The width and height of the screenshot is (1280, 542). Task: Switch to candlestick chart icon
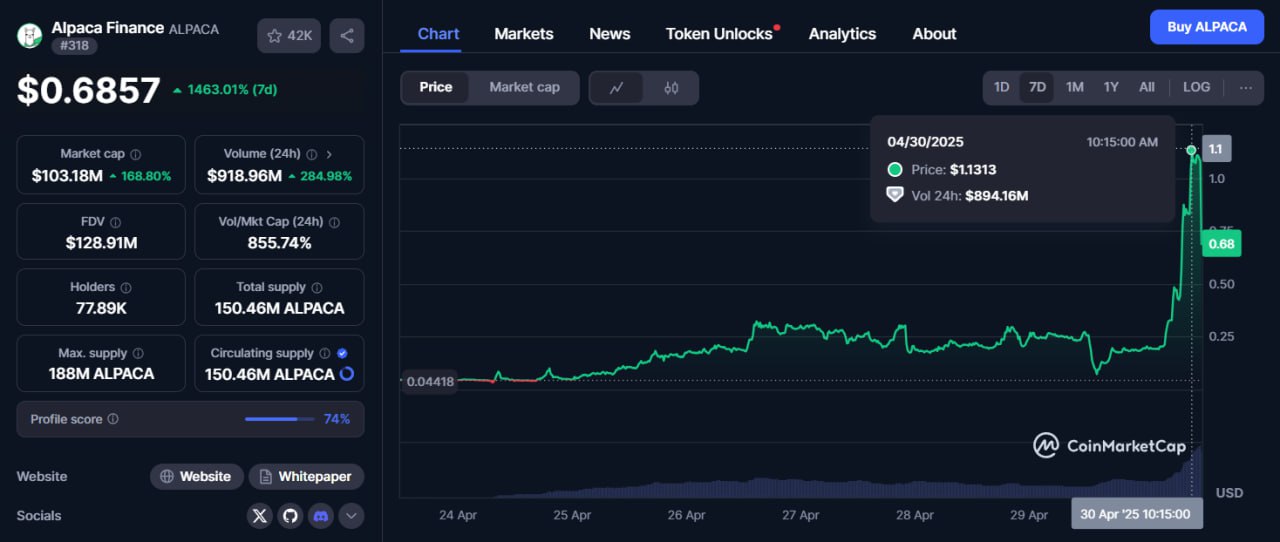[x=671, y=88]
